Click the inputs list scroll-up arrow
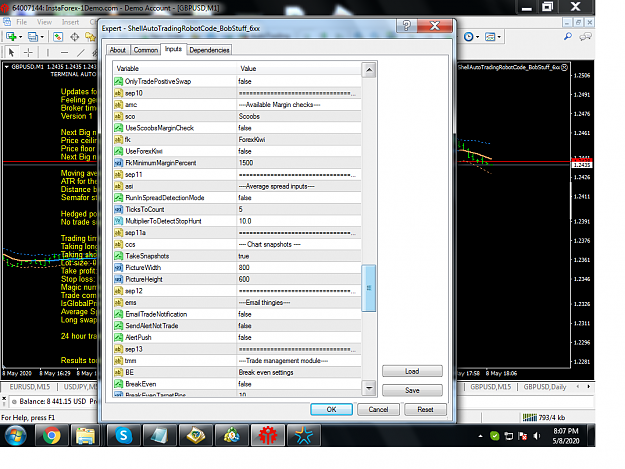625x469 pixels. pos(369,70)
